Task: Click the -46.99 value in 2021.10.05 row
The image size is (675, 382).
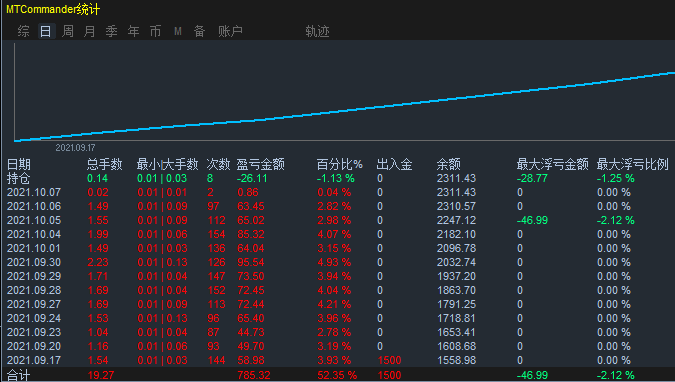Action: click(532, 221)
